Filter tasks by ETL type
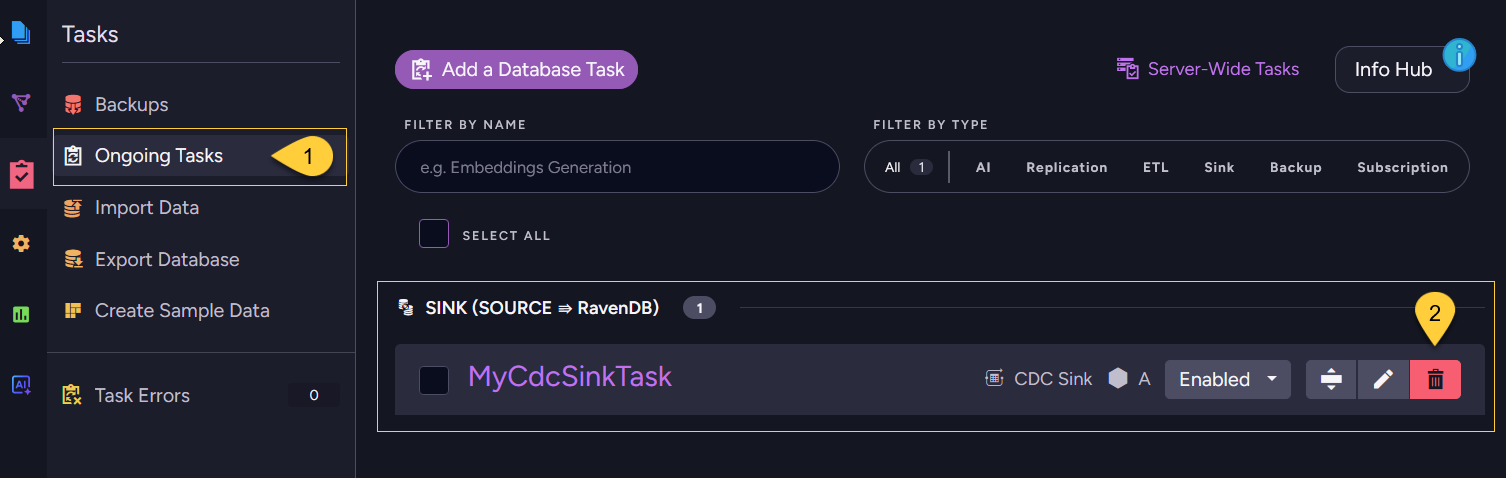The height and width of the screenshot is (478, 1506). coord(1156,167)
